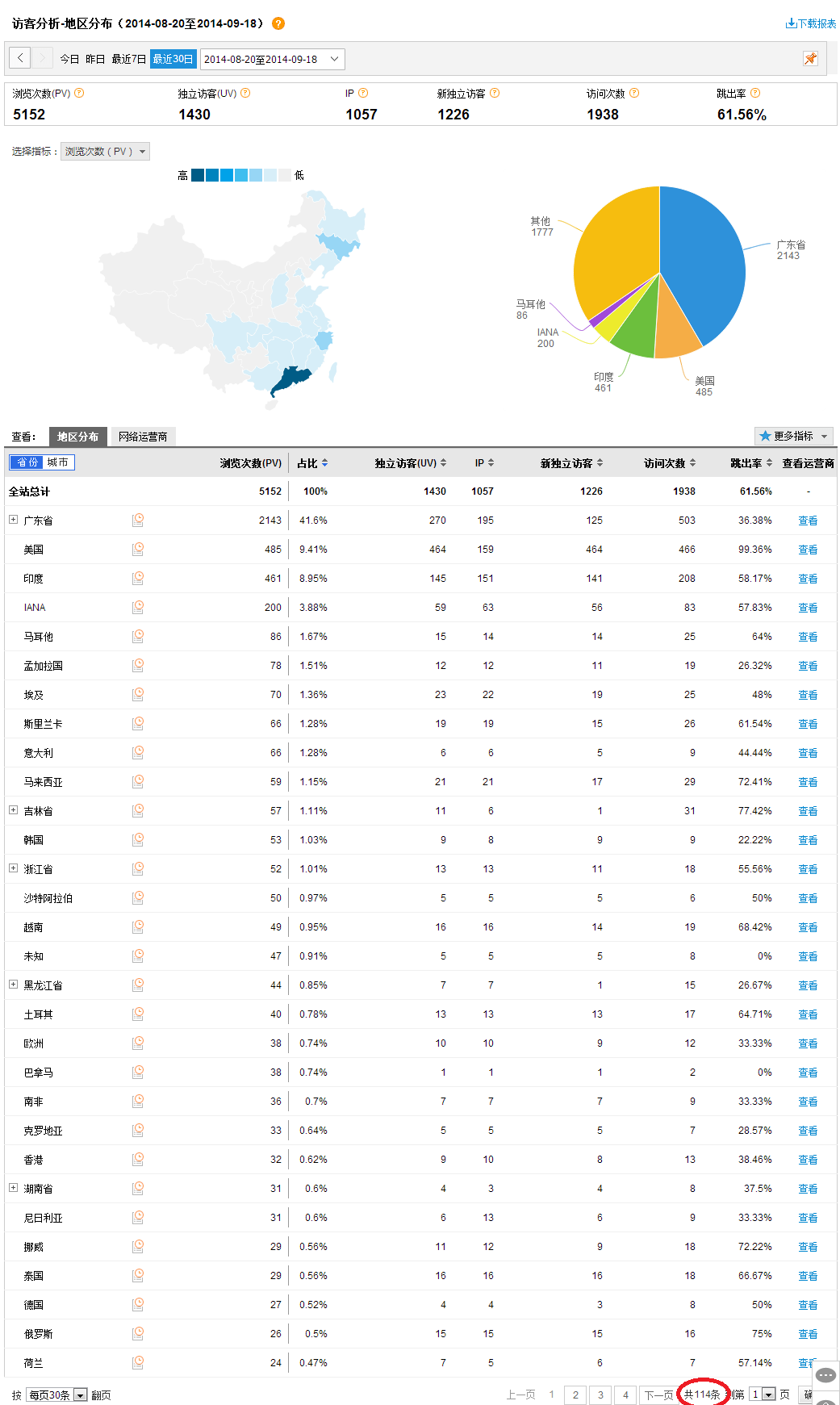
Task: Click the help icon beside the page title
Action: coord(278,23)
